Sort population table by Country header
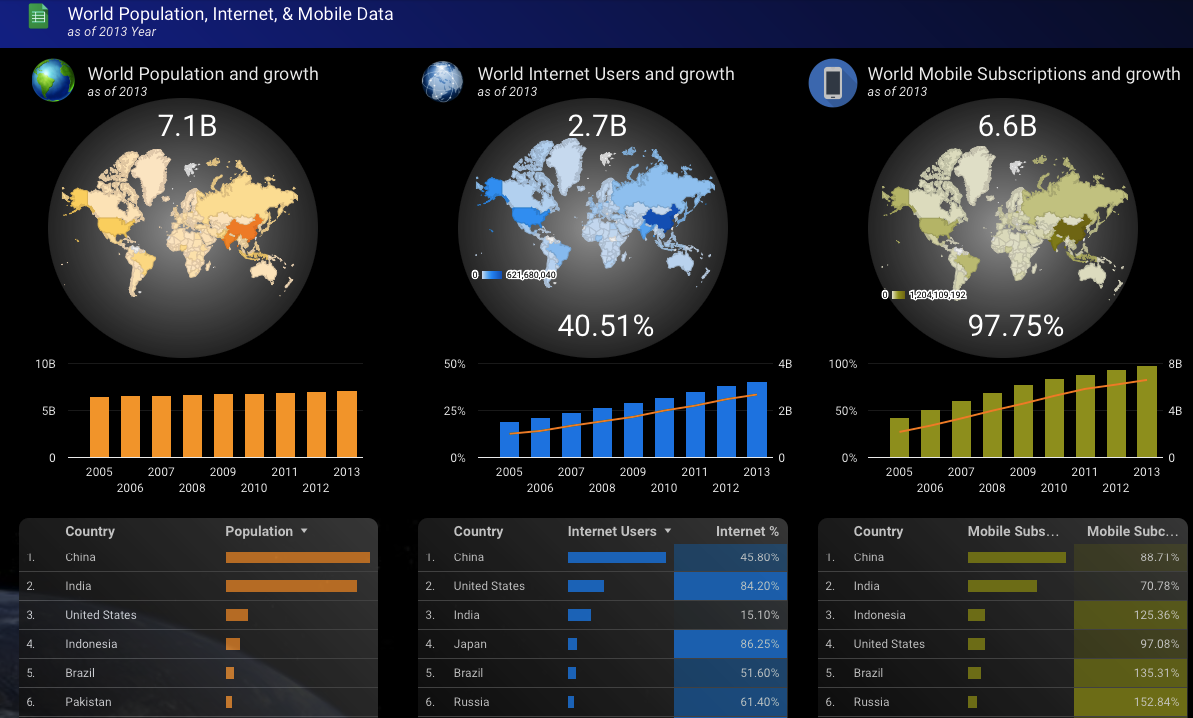The image size is (1193, 718). (x=90, y=531)
